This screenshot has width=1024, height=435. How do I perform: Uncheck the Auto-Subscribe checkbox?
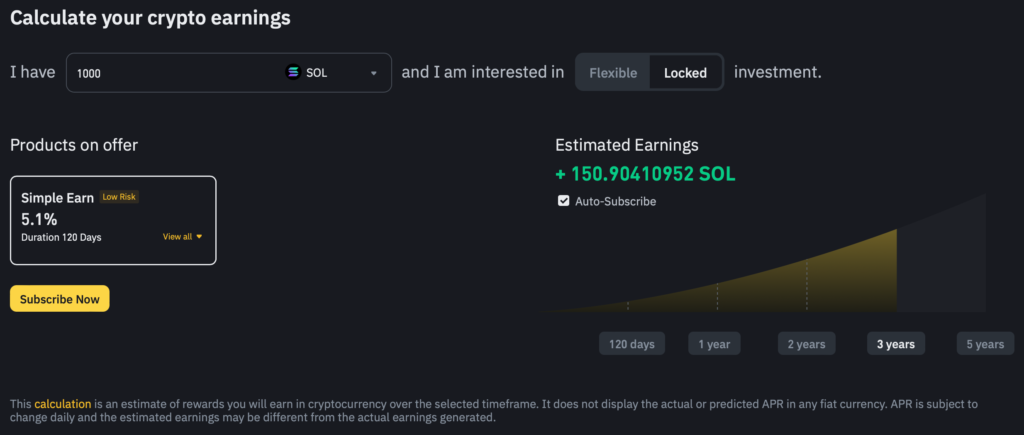(564, 201)
